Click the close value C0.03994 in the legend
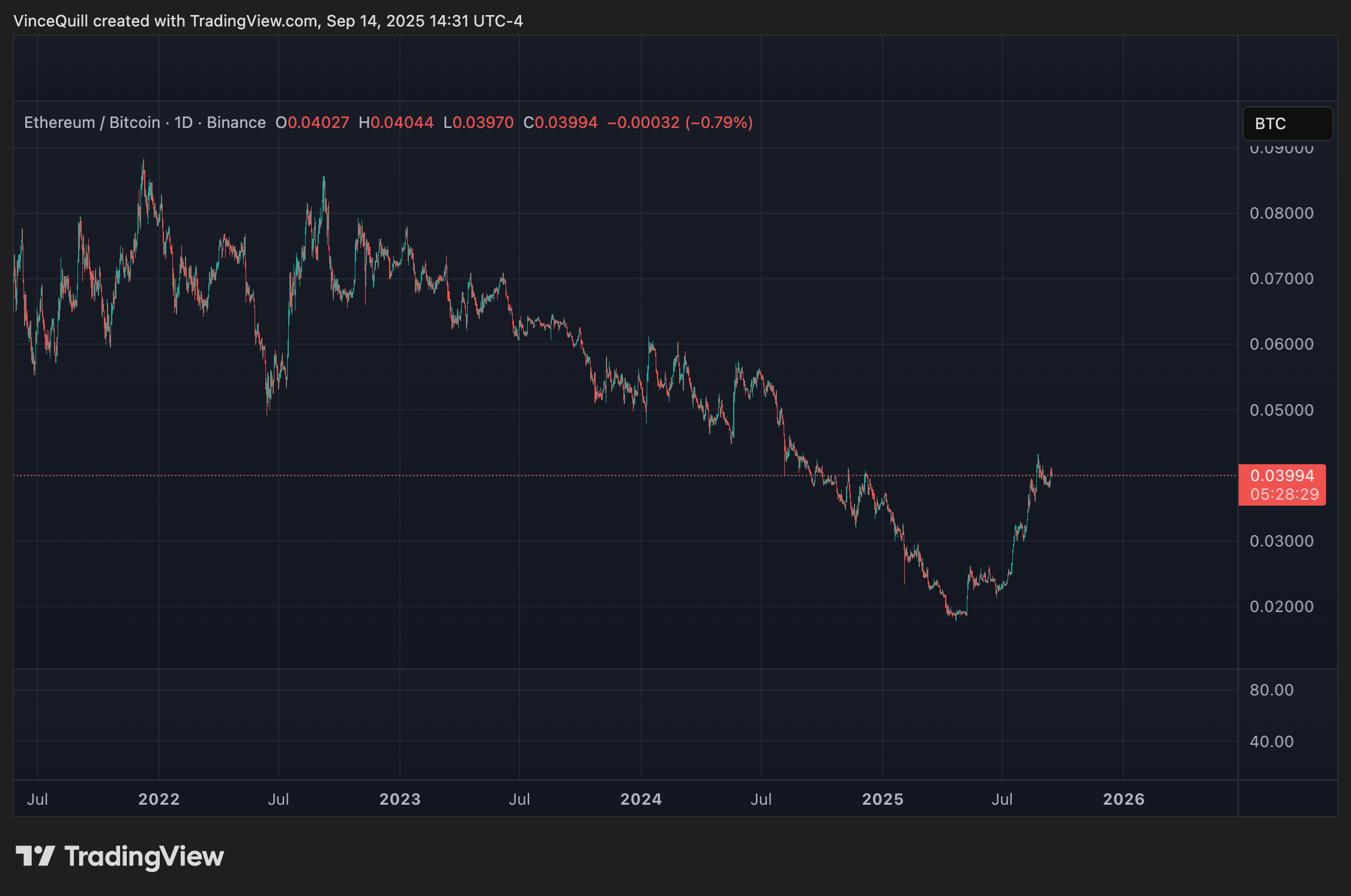The width and height of the screenshot is (1351, 896). pyautogui.click(x=560, y=123)
